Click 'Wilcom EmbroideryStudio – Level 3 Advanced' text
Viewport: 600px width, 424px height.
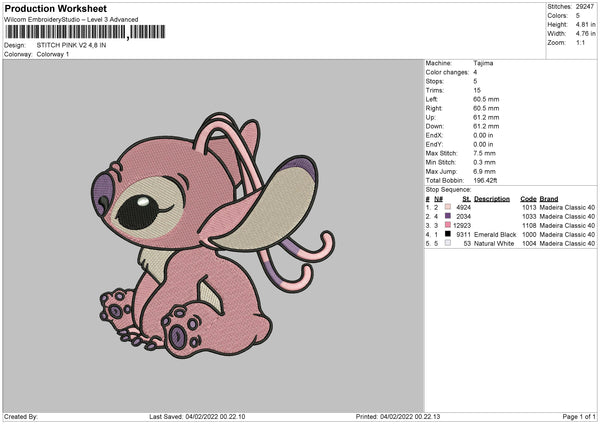tap(71, 20)
